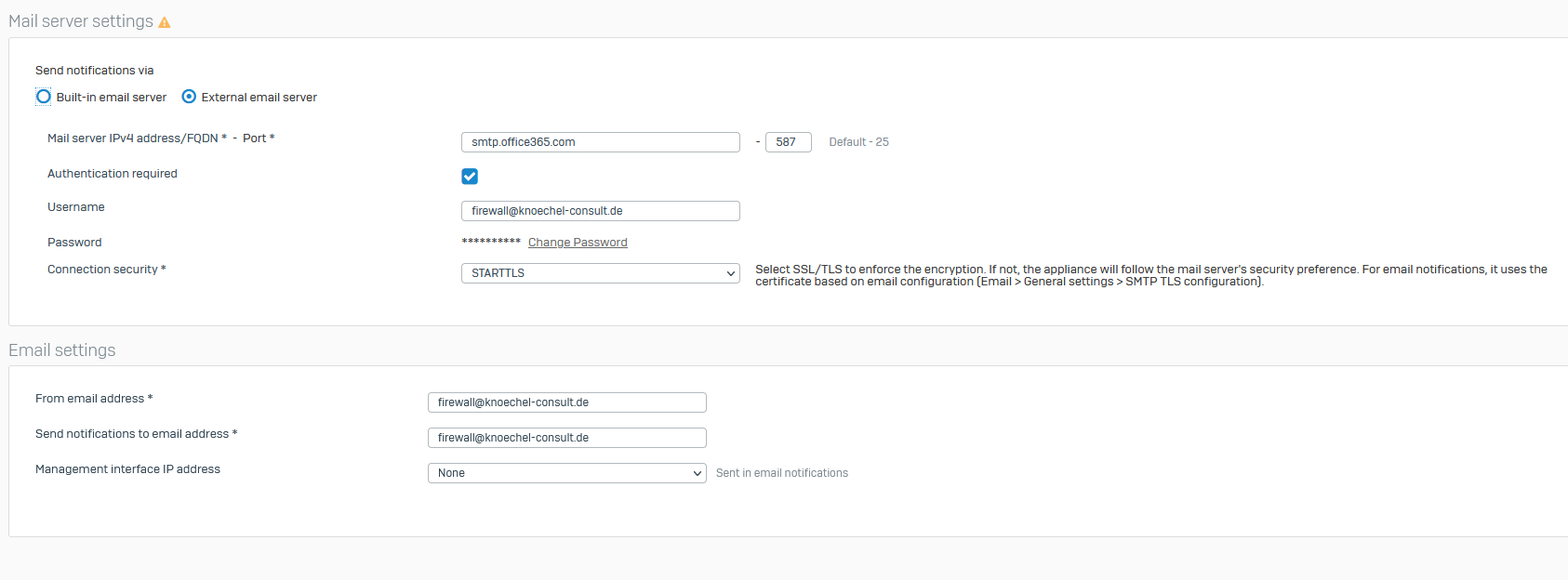Click the Sent in email notifications hint
1568x580 pixels.
click(x=781, y=473)
